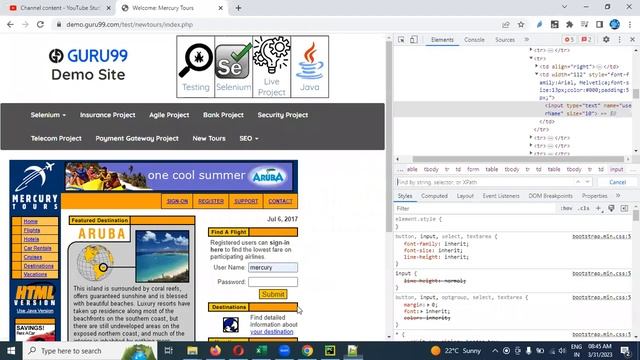Open the Computed styles tab

click(434, 196)
